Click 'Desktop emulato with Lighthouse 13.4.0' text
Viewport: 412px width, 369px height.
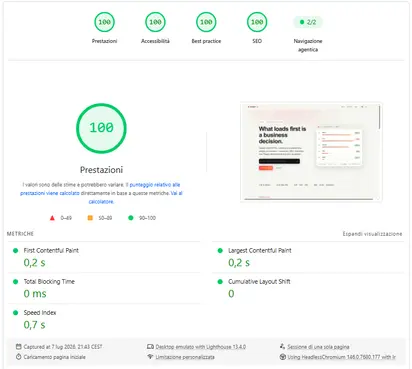point(201,347)
